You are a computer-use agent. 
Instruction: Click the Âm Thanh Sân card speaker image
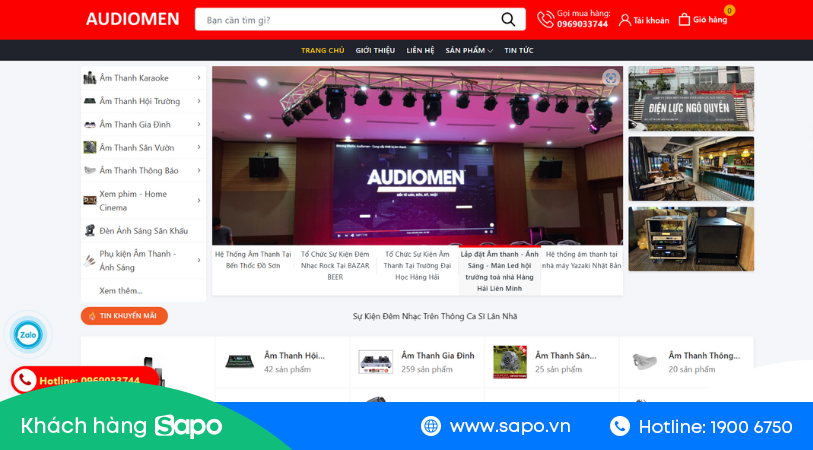pos(510,362)
